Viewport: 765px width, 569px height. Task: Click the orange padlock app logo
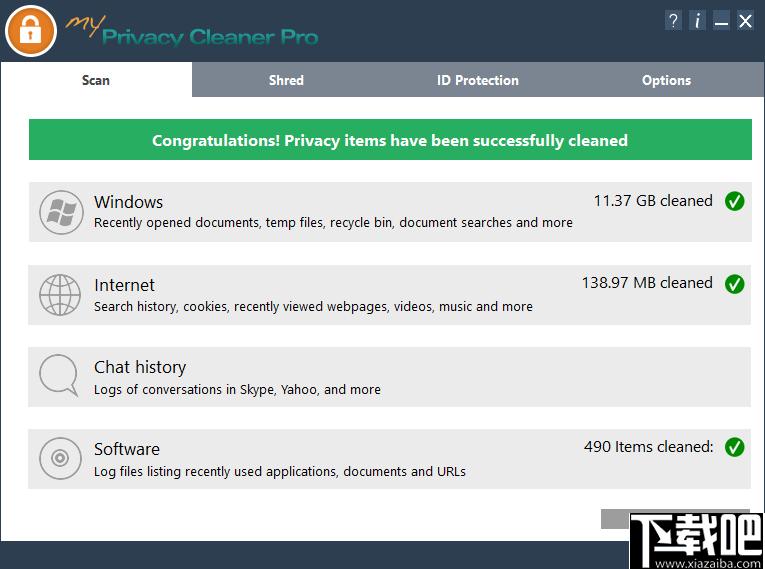pos(31,30)
